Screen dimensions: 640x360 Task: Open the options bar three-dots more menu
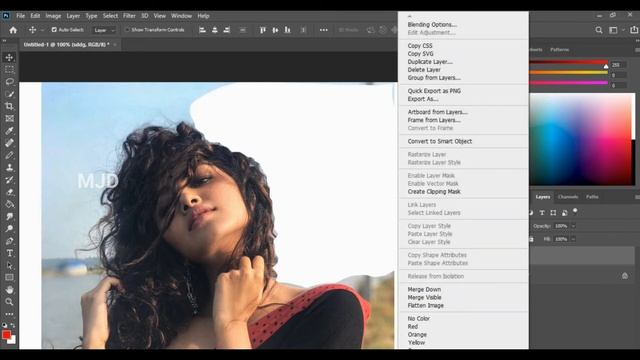tap(324, 30)
